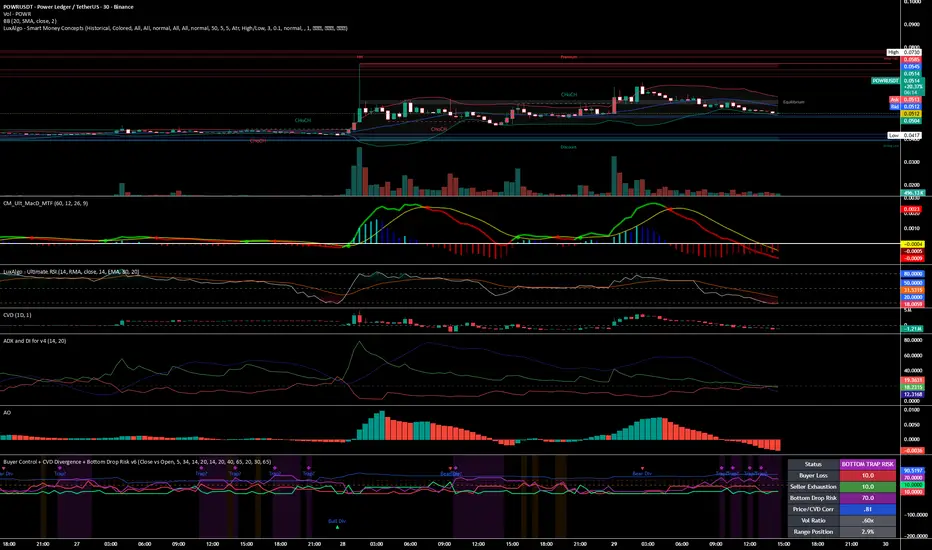Select the Vol - POWR indicator legend
932x550 pixels.
17,14
